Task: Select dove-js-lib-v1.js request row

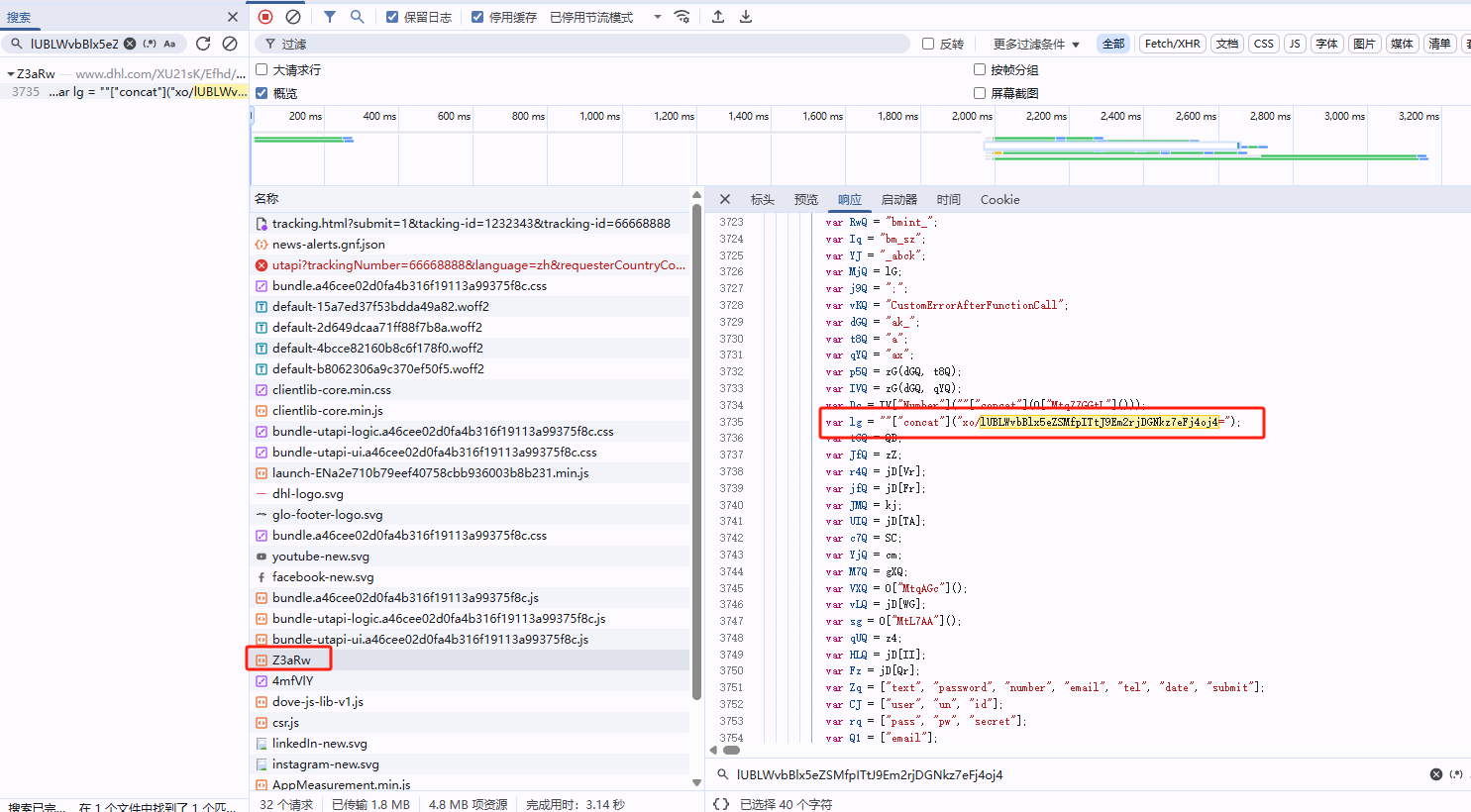Action: (x=471, y=702)
